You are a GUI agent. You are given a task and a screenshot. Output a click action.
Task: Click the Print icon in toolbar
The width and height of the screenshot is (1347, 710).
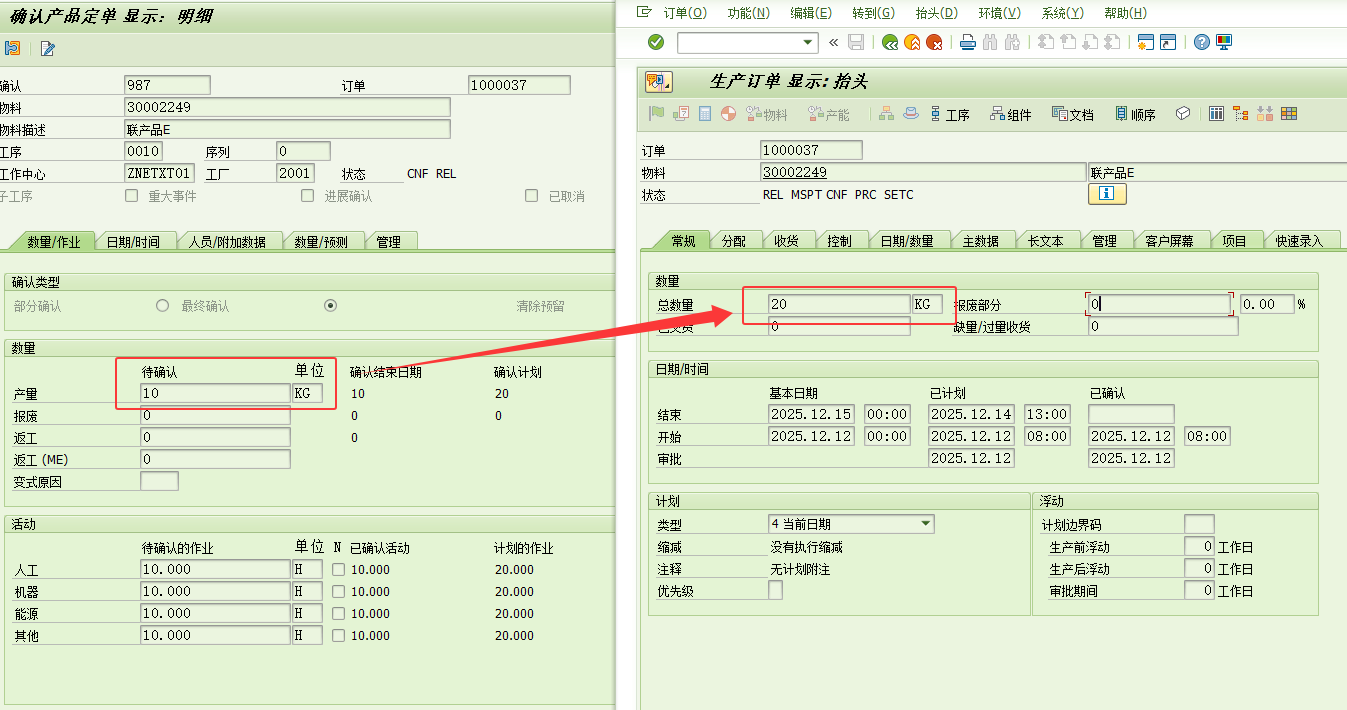[967, 42]
